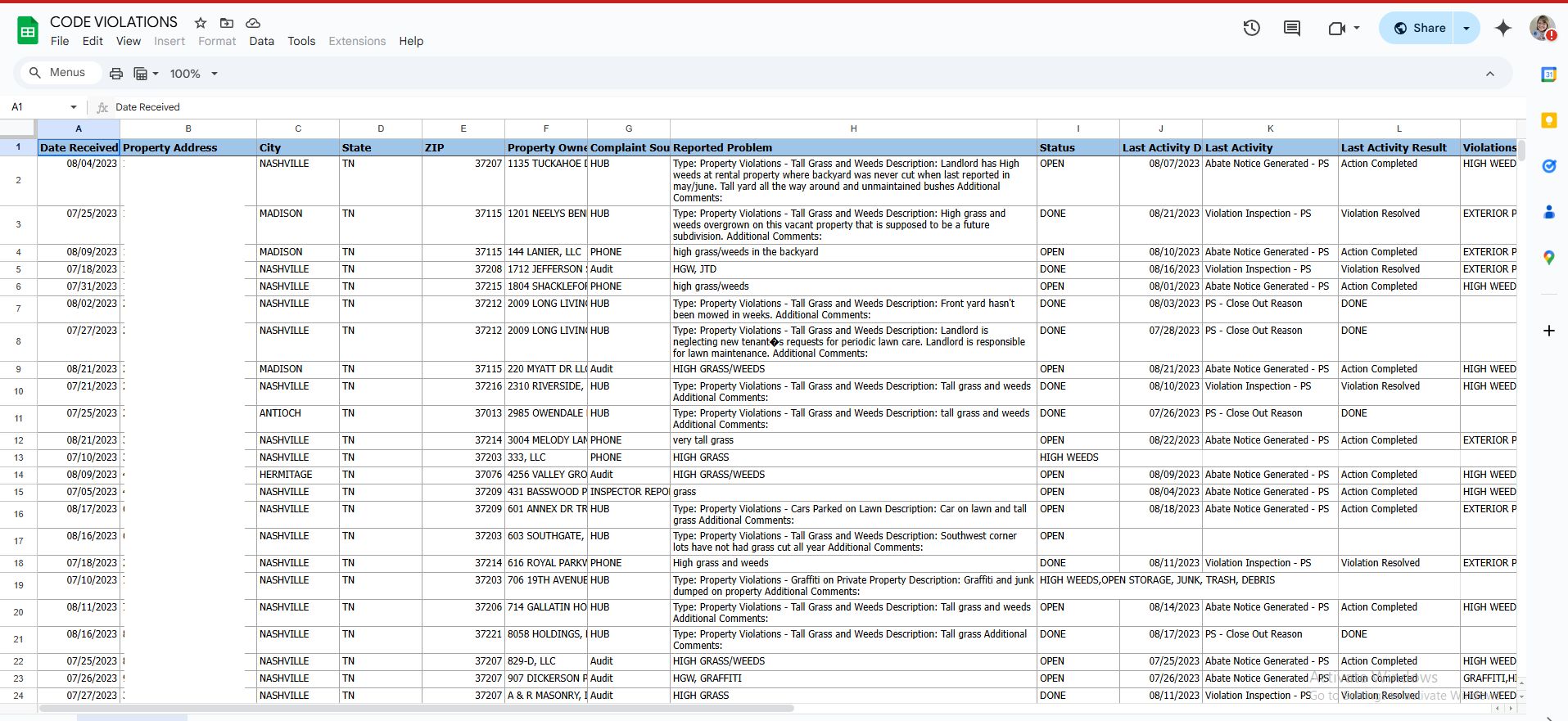The width and height of the screenshot is (1568, 721).
Task: Start a Meet call camera icon
Action: click(x=1336, y=28)
